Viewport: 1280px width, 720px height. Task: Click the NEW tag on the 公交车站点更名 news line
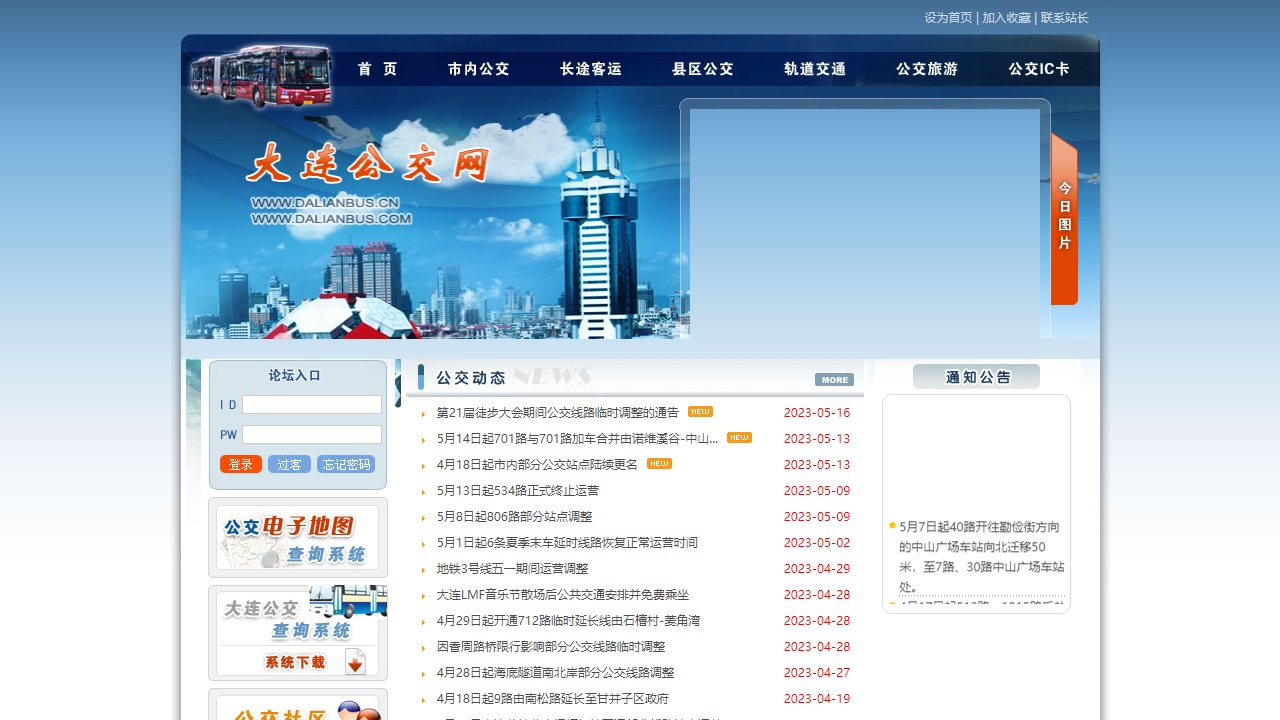tap(660, 464)
